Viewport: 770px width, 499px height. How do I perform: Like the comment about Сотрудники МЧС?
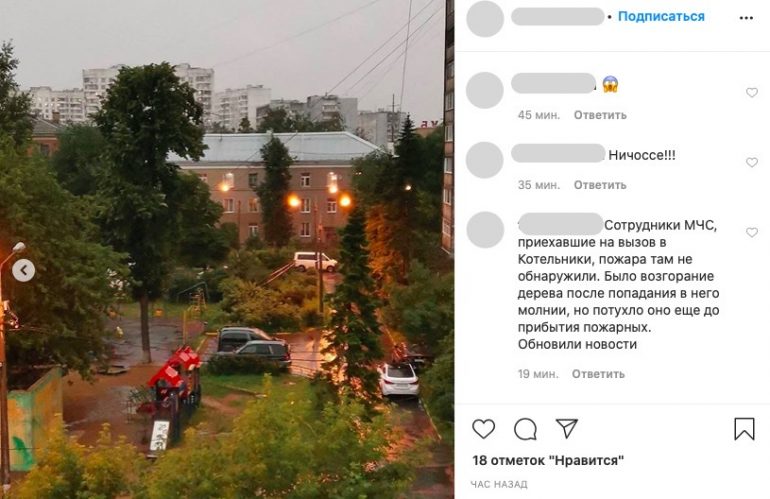tap(752, 232)
